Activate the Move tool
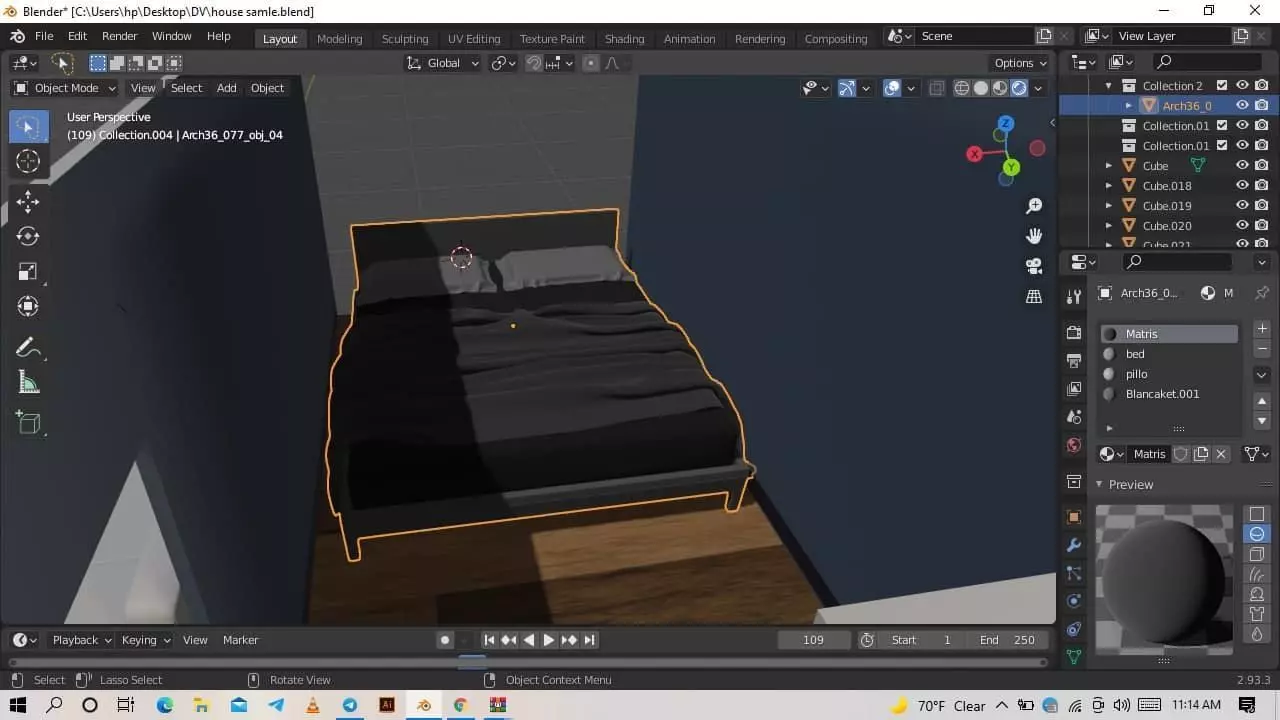This screenshot has height=720, width=1280. point(28,202)
